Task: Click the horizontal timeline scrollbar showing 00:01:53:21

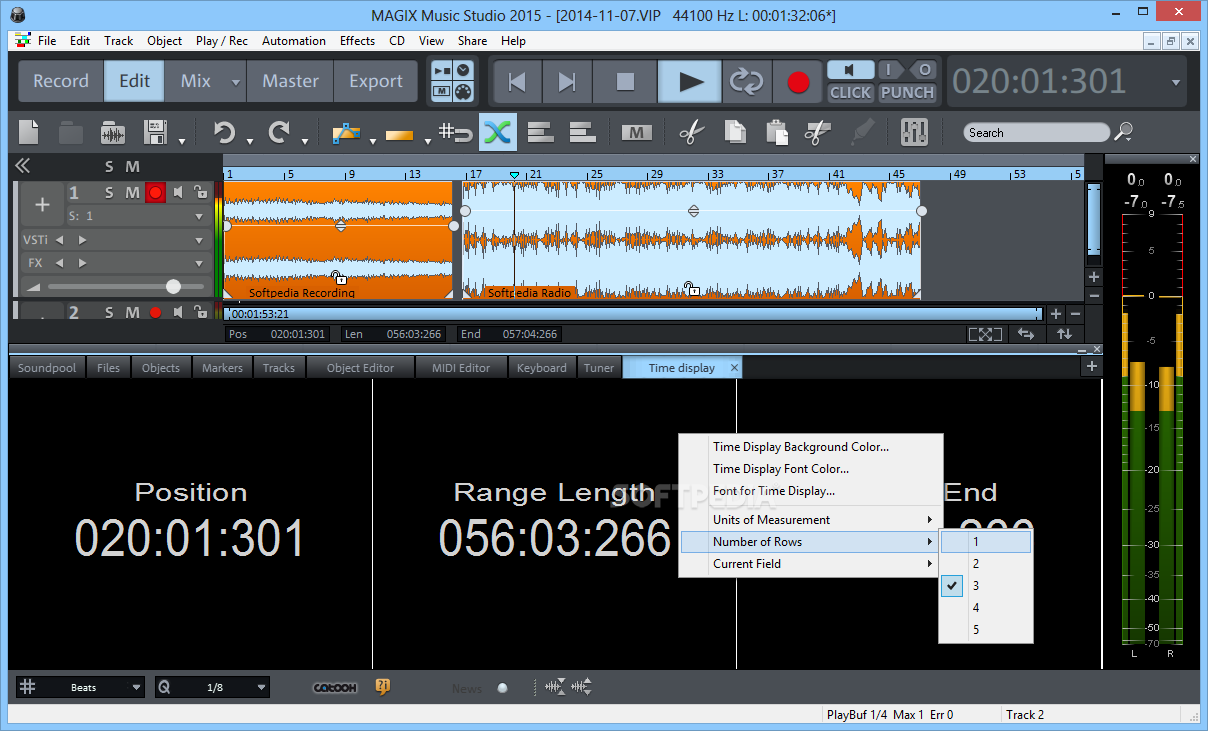Action: pos(633,314)
